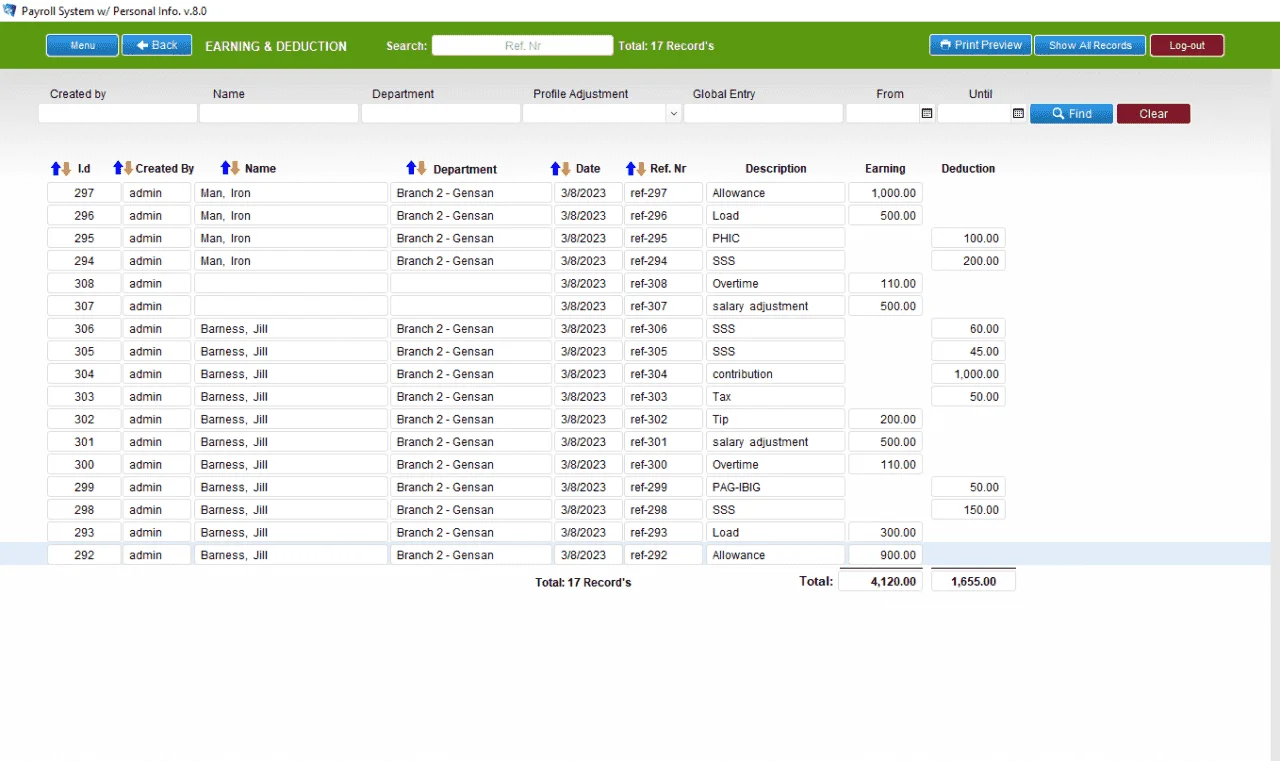
Task: Click ref-304 reference cell
Action: [663, 374]
